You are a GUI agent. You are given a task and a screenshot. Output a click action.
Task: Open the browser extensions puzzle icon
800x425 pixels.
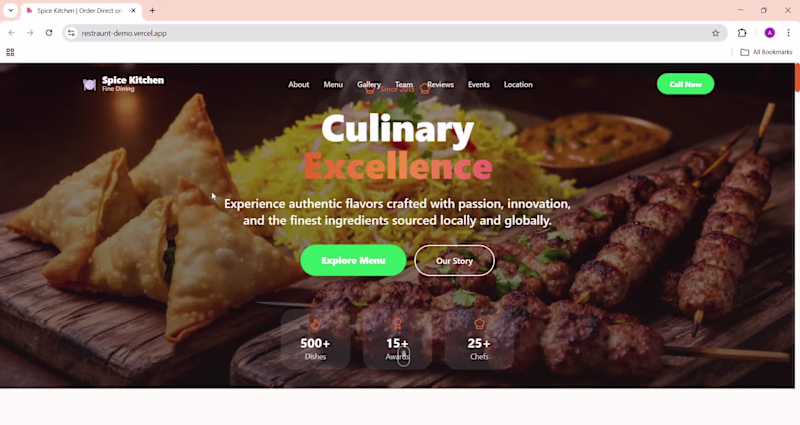pos(742,33)
